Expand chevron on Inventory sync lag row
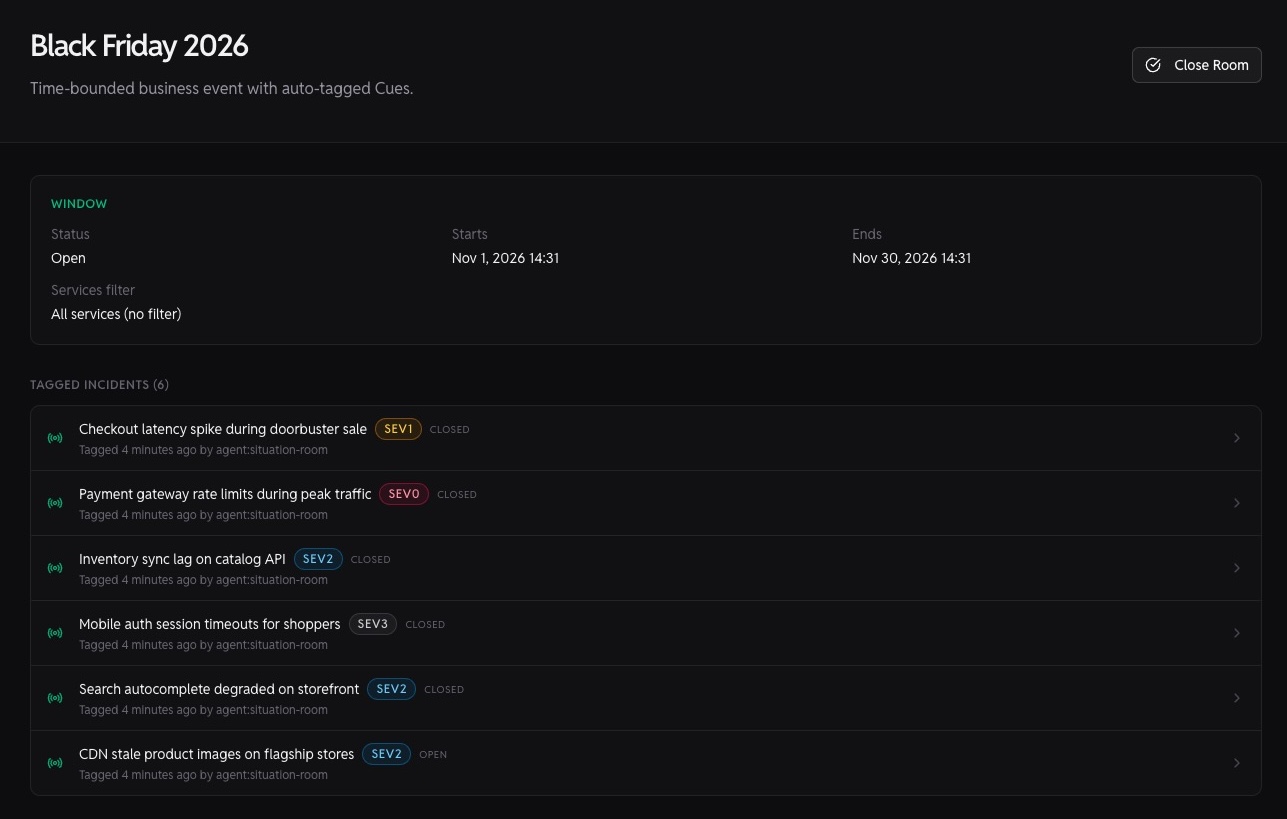The height and width of the screenshot is (819, 1287). (1237, 568)
